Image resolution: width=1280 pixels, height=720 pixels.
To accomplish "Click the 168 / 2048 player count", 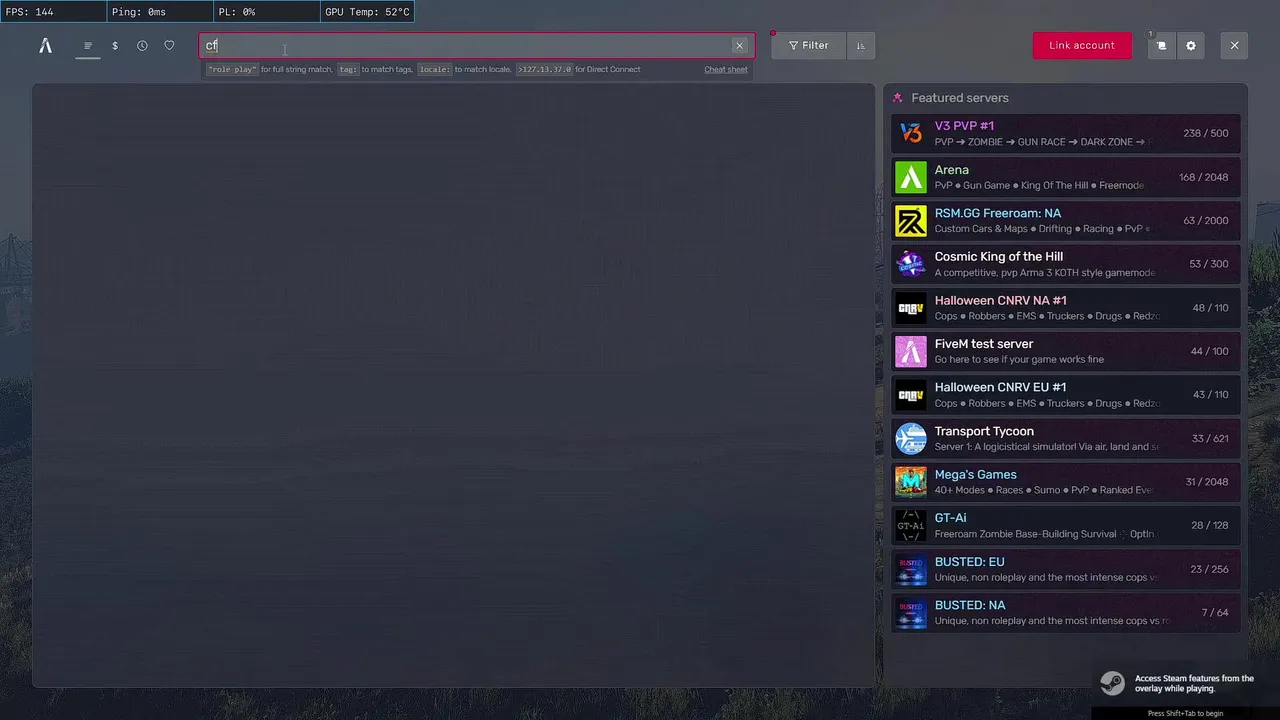I will 1204,177.
